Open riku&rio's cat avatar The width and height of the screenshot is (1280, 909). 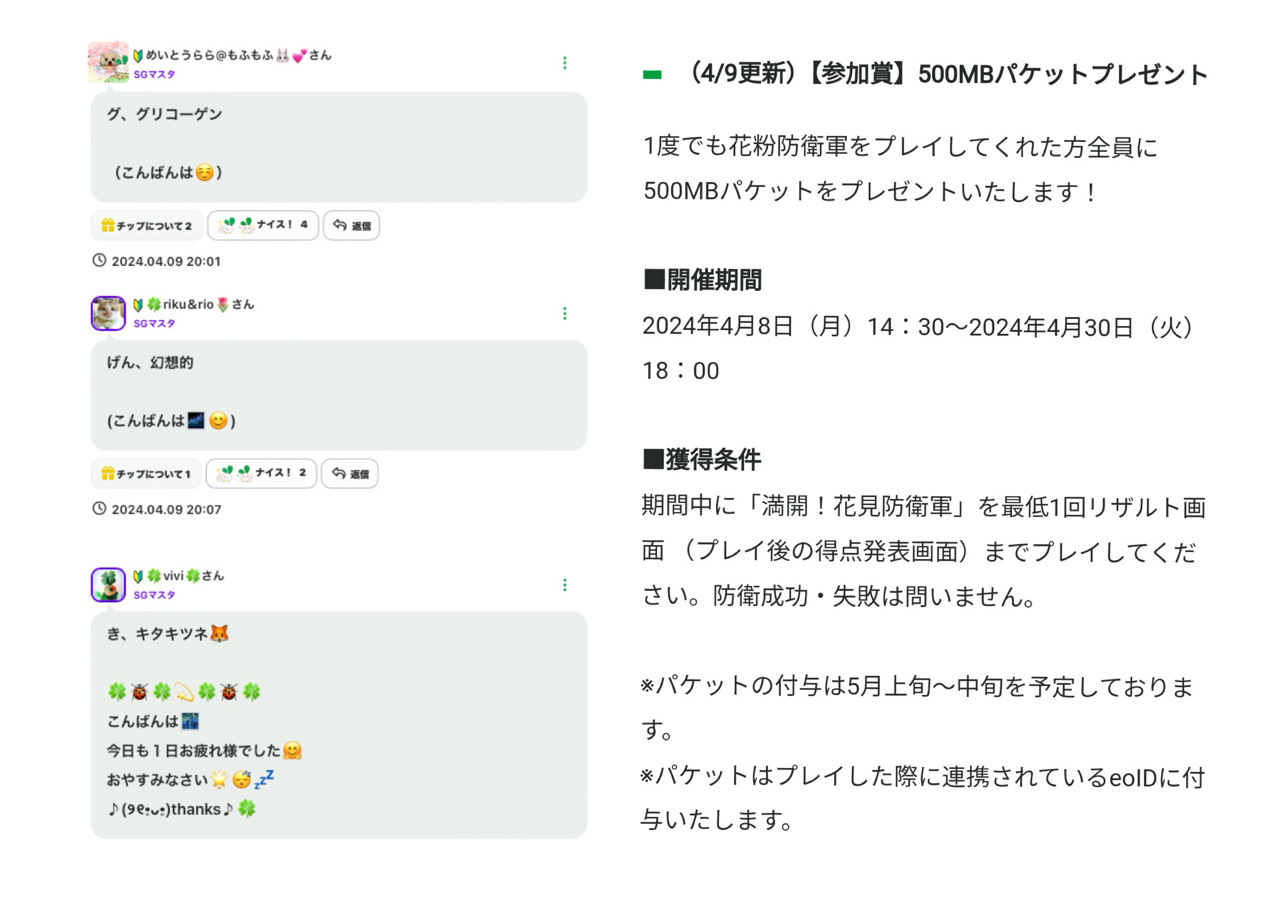click(x=108, y=313)
